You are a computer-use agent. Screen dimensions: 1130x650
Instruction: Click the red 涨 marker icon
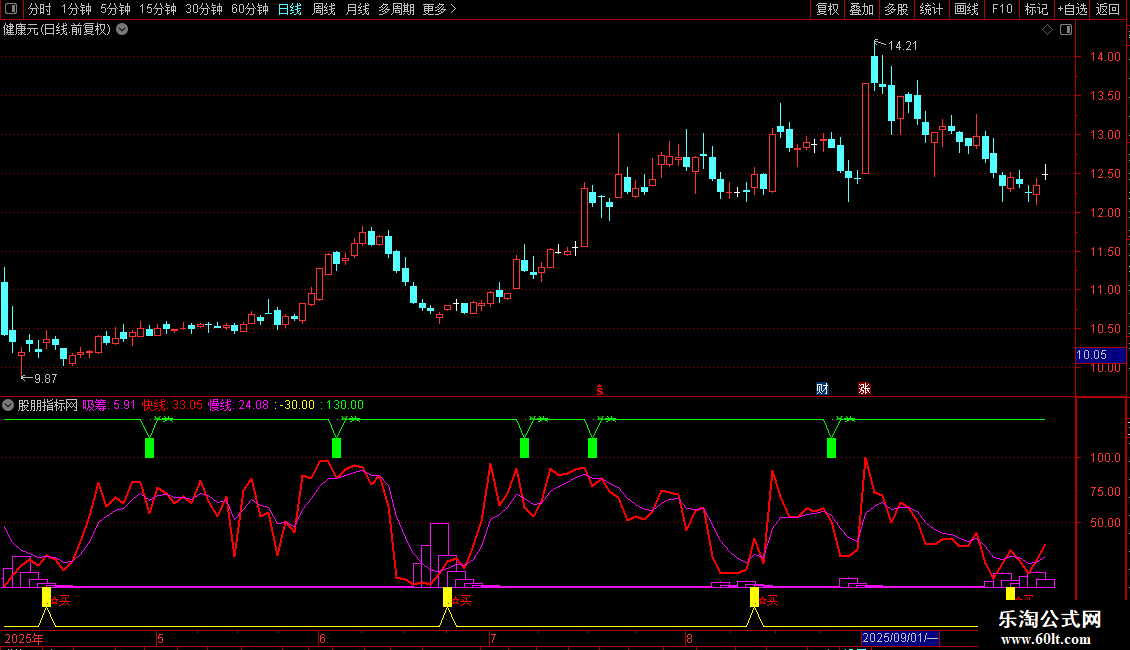[x=863, y=389]
